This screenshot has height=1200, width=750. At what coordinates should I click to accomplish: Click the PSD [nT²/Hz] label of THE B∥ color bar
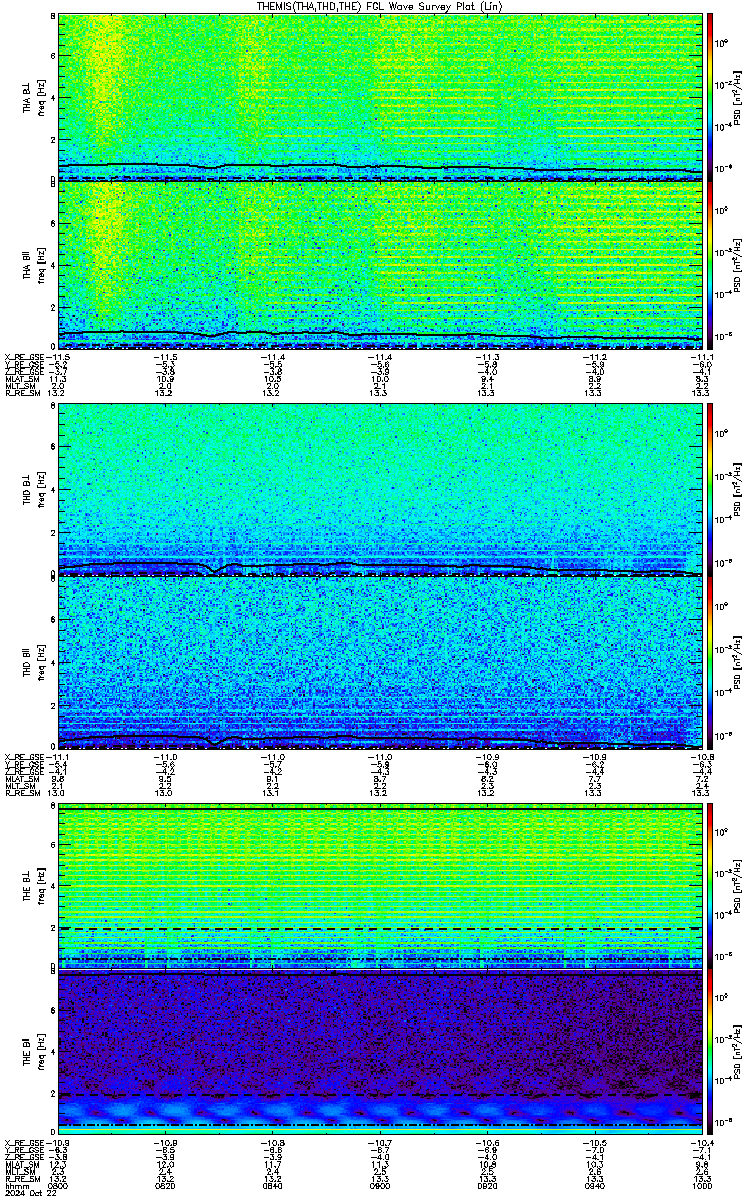tap(738, 1053)
